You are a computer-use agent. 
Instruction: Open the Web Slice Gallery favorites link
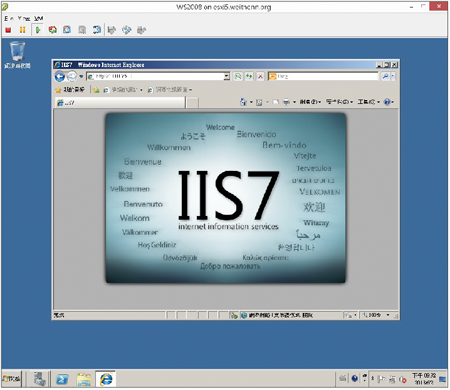(170, 90)
